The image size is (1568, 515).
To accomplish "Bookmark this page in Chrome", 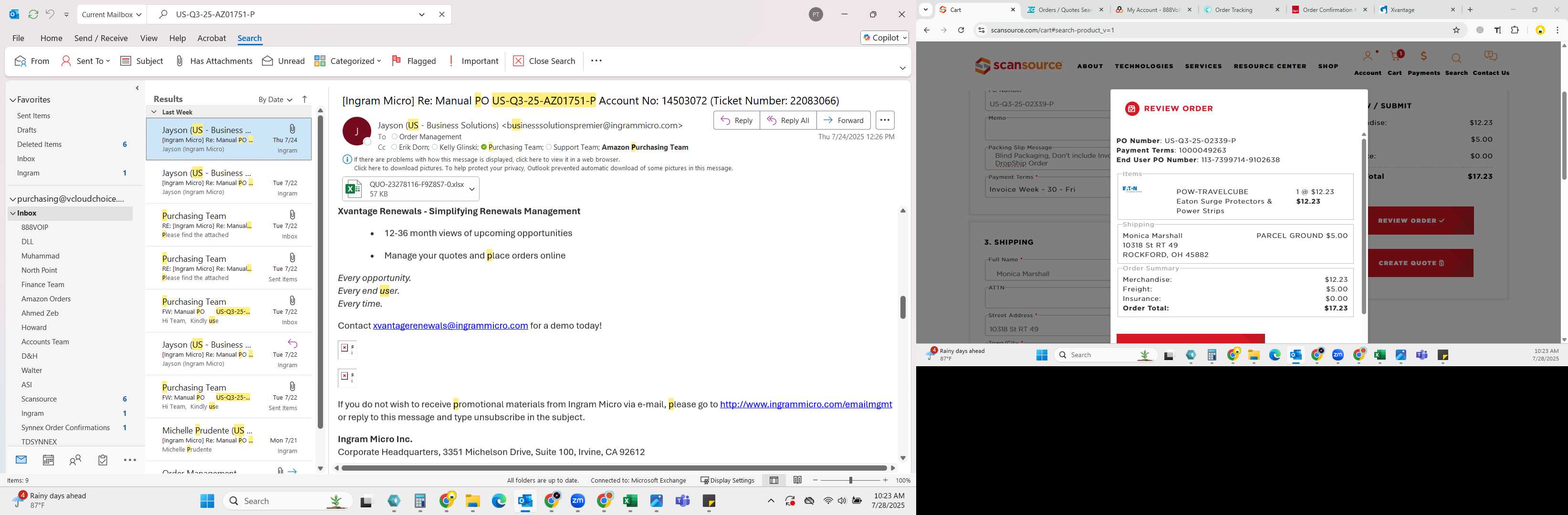I will 1456,30.
